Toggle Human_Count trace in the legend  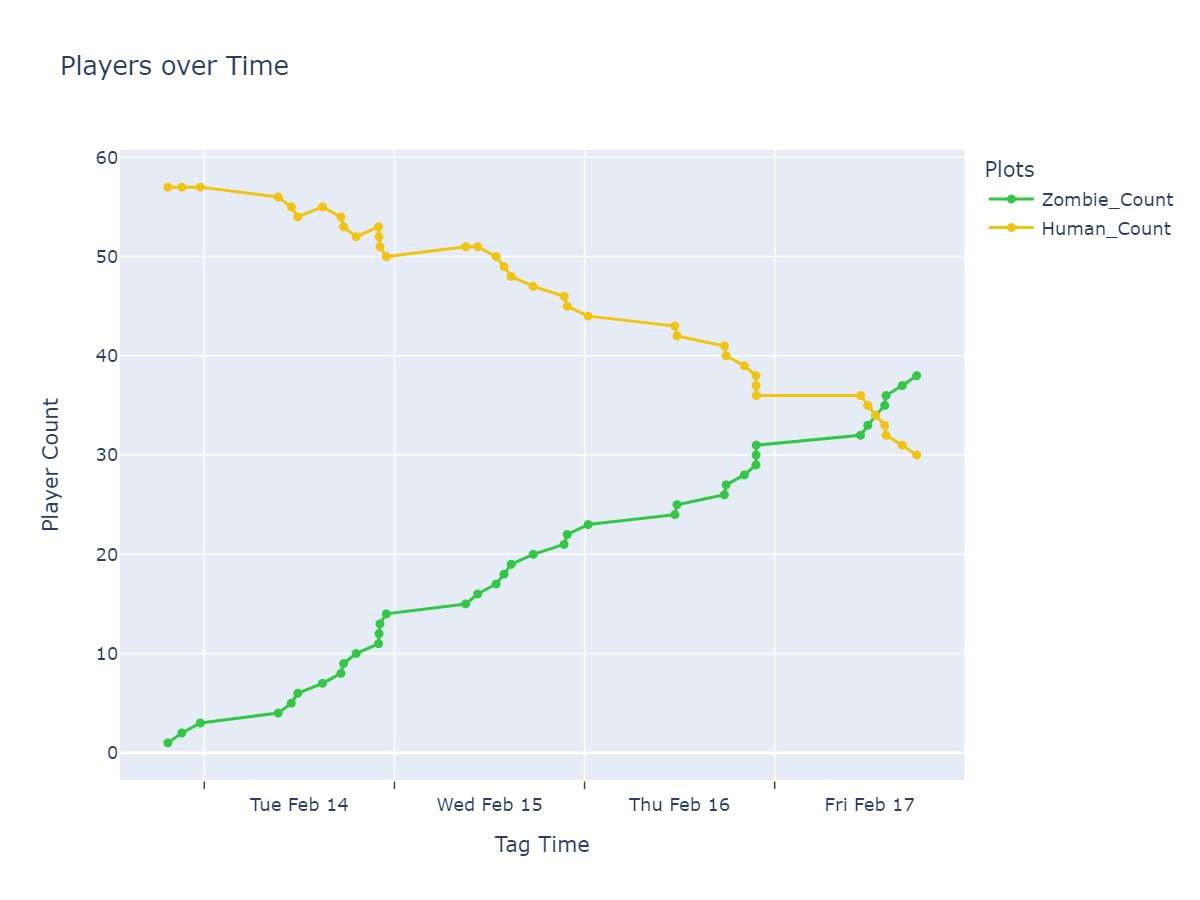click(1079, 228)
